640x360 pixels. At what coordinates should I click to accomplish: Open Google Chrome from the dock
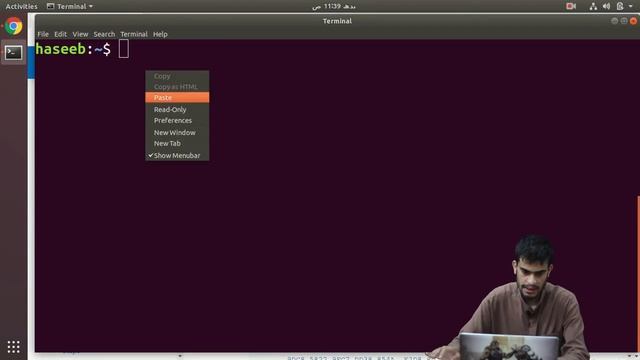13,27
